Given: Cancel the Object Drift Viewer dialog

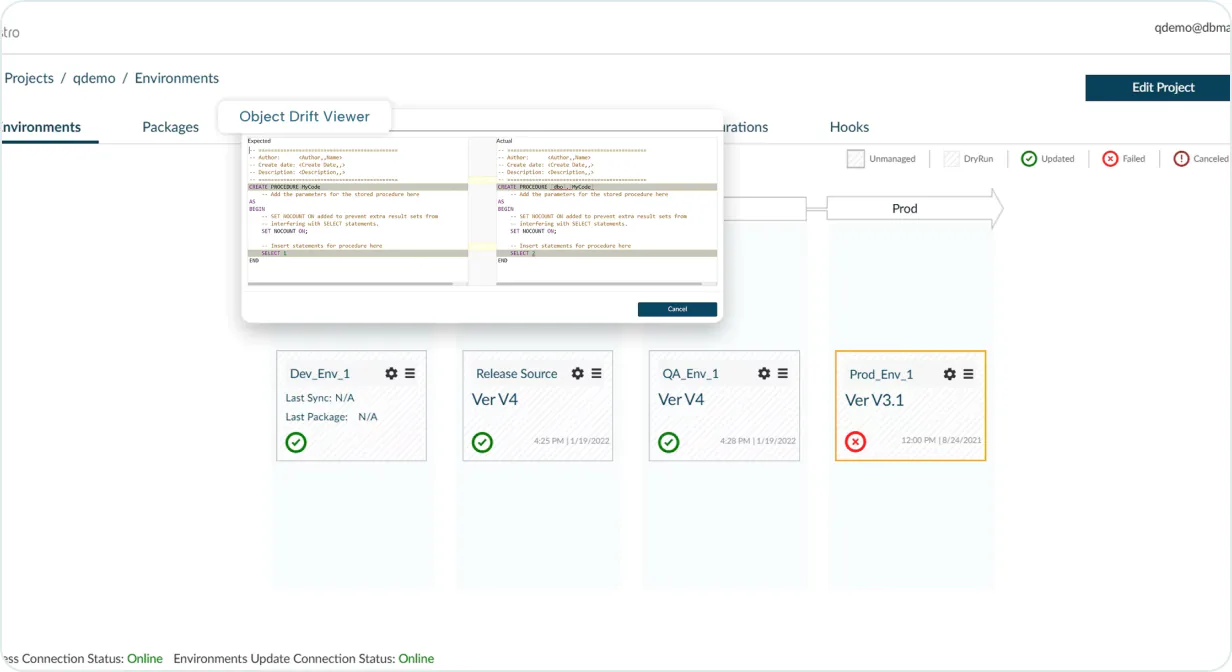Looking at the screenshot, I should click(677, 309).
